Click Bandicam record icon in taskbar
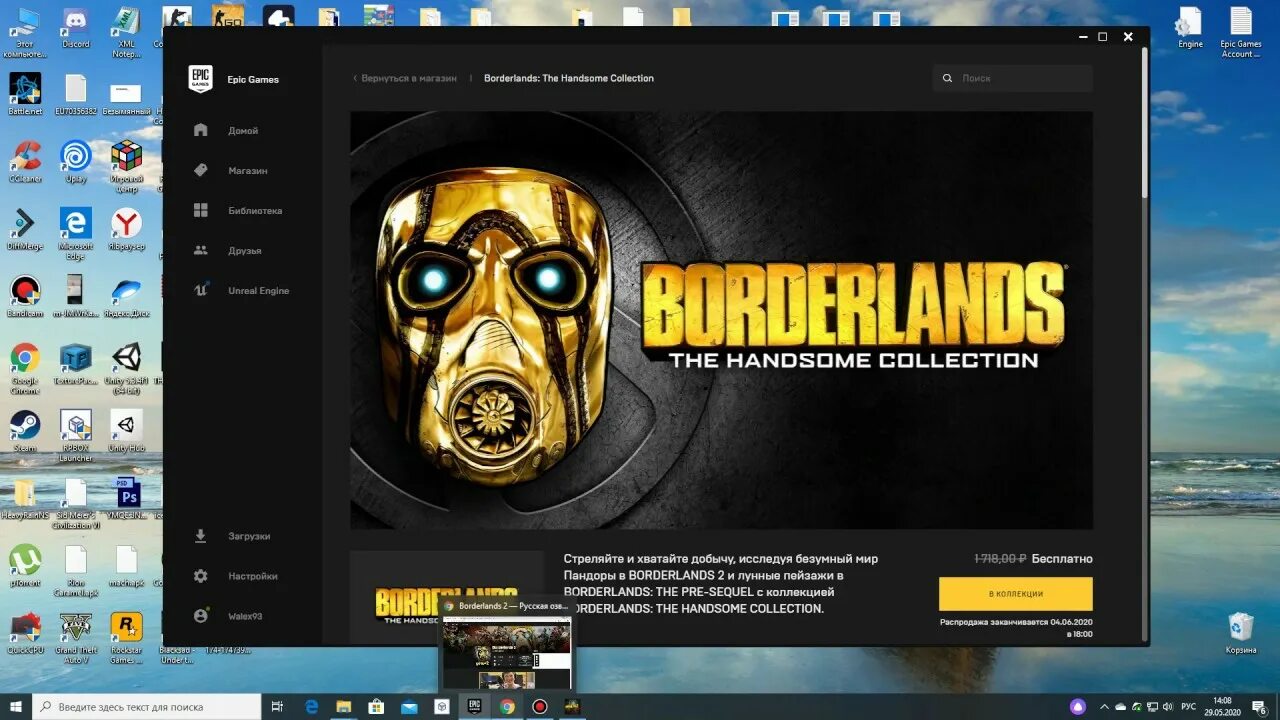 (x=540, y=707)
